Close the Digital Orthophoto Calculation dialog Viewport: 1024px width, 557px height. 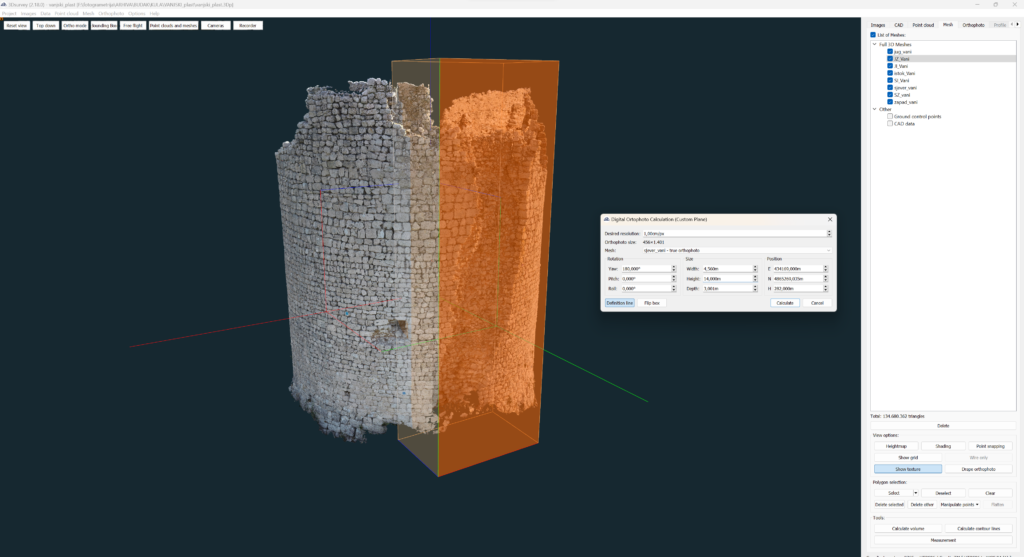click(829, 219)
